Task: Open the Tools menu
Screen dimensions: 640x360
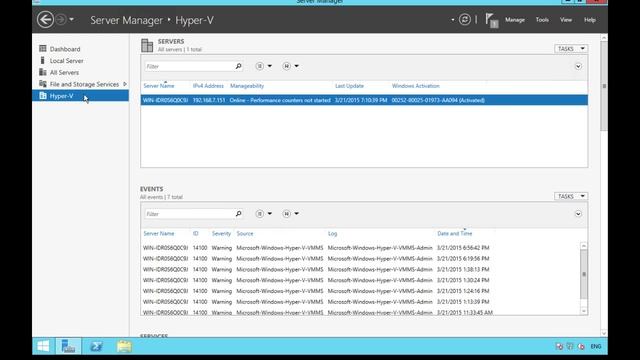Action: 542,20
